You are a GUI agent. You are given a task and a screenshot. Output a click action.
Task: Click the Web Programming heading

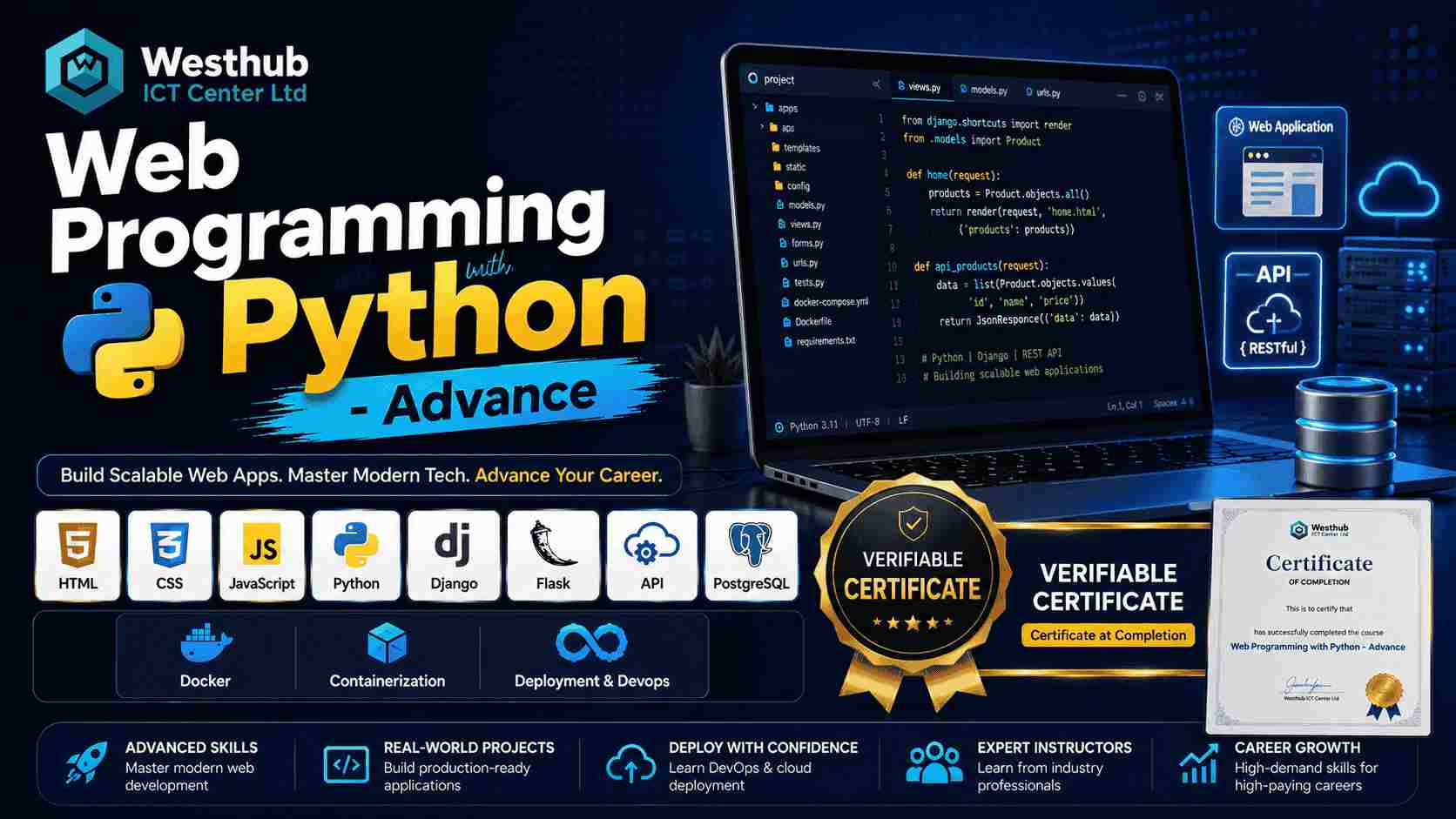(x=326, y=198)
